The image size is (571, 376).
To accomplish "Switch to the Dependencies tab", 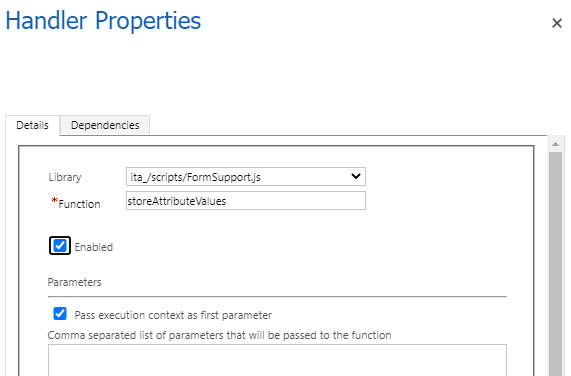I will click(105, 125).
